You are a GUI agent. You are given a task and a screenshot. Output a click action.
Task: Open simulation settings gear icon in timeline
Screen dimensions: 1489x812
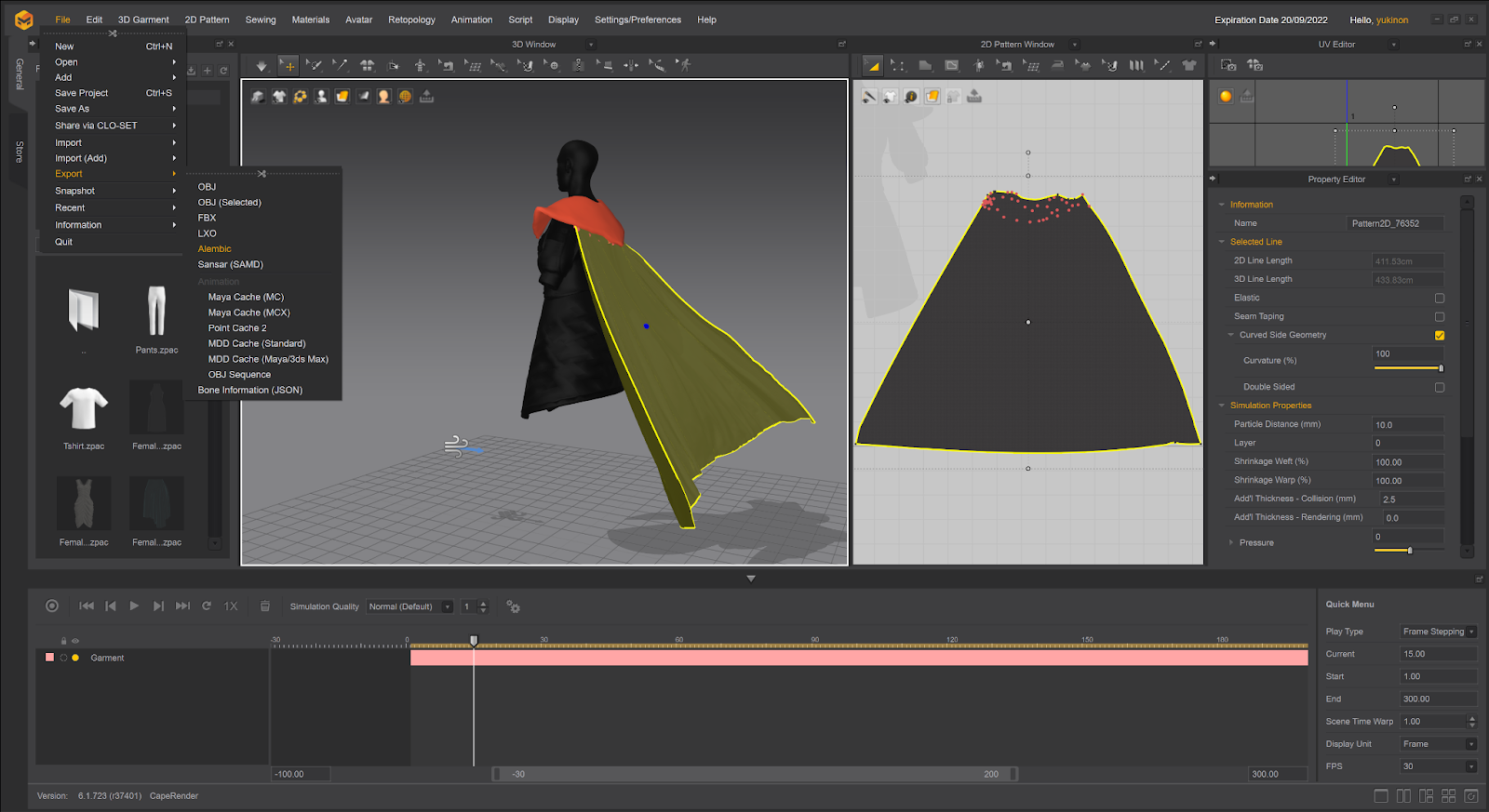point(513,606)
